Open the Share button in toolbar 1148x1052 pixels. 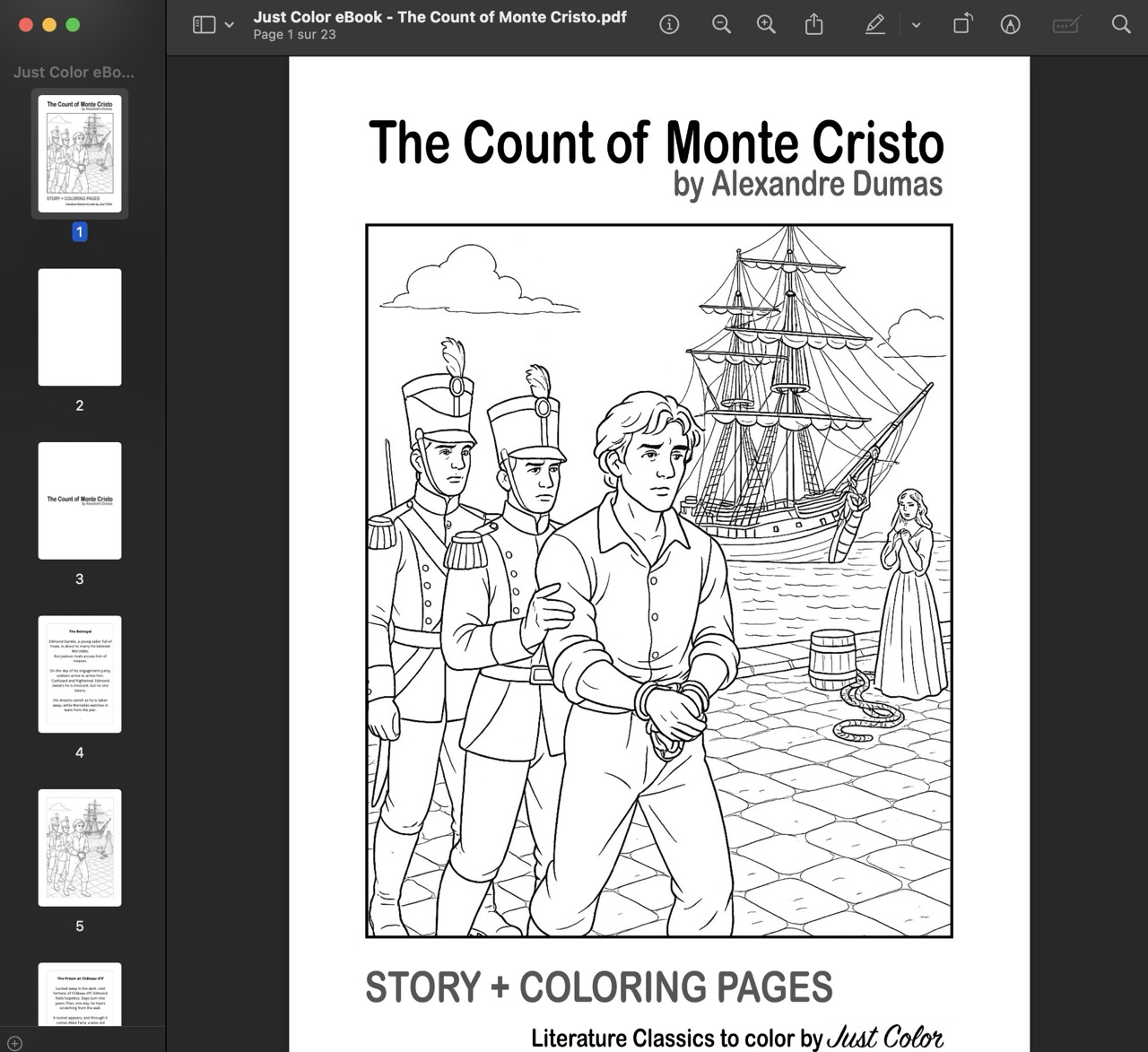813,25
